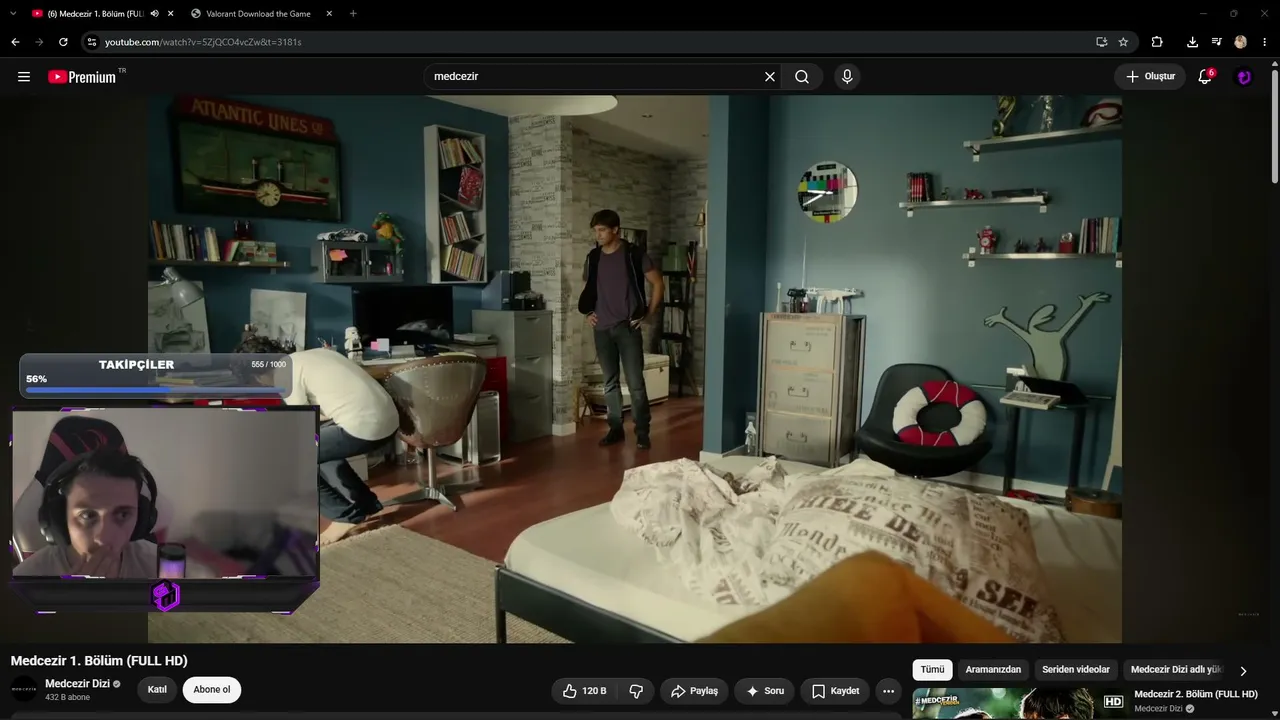Screen dimensions: 1280x720
Task: Subscribe with the Abone ol button
Action: tap(212, 690)
